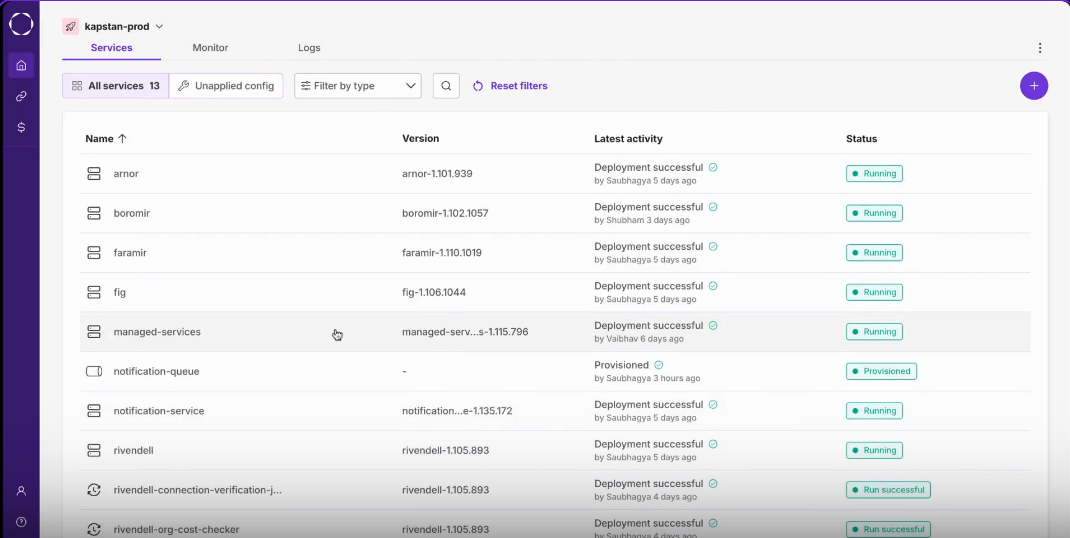This screenshot has height=538, width=1070.
Task: Open the link icon in sidebar
Action: [21, 97]
